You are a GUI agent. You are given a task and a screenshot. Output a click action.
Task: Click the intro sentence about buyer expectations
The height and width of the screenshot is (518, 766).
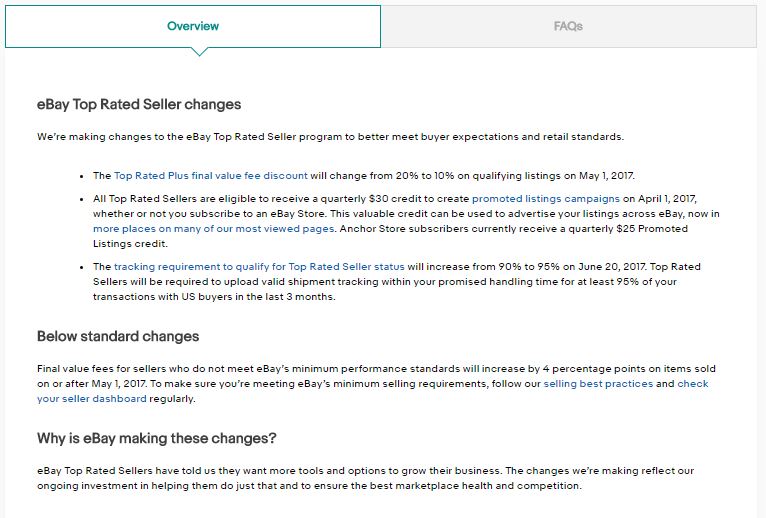pyautogui.click(x=331, y=137)
